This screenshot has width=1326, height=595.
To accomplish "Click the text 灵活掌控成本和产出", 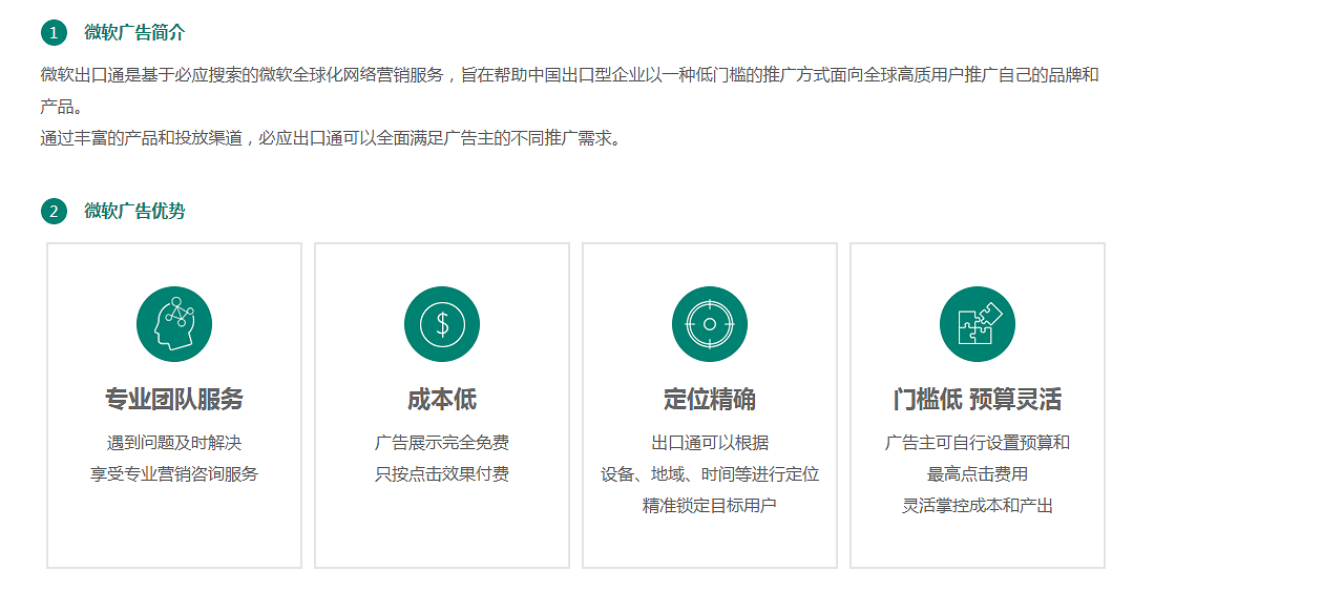I will [x=977, y=506].
